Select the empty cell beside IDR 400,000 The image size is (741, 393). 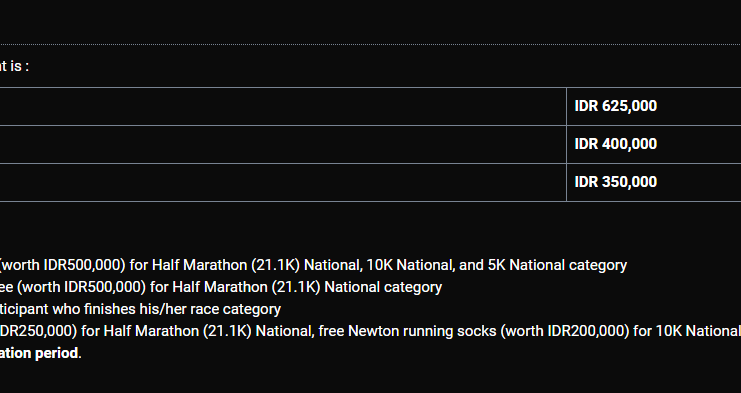(x=283, y=145)
